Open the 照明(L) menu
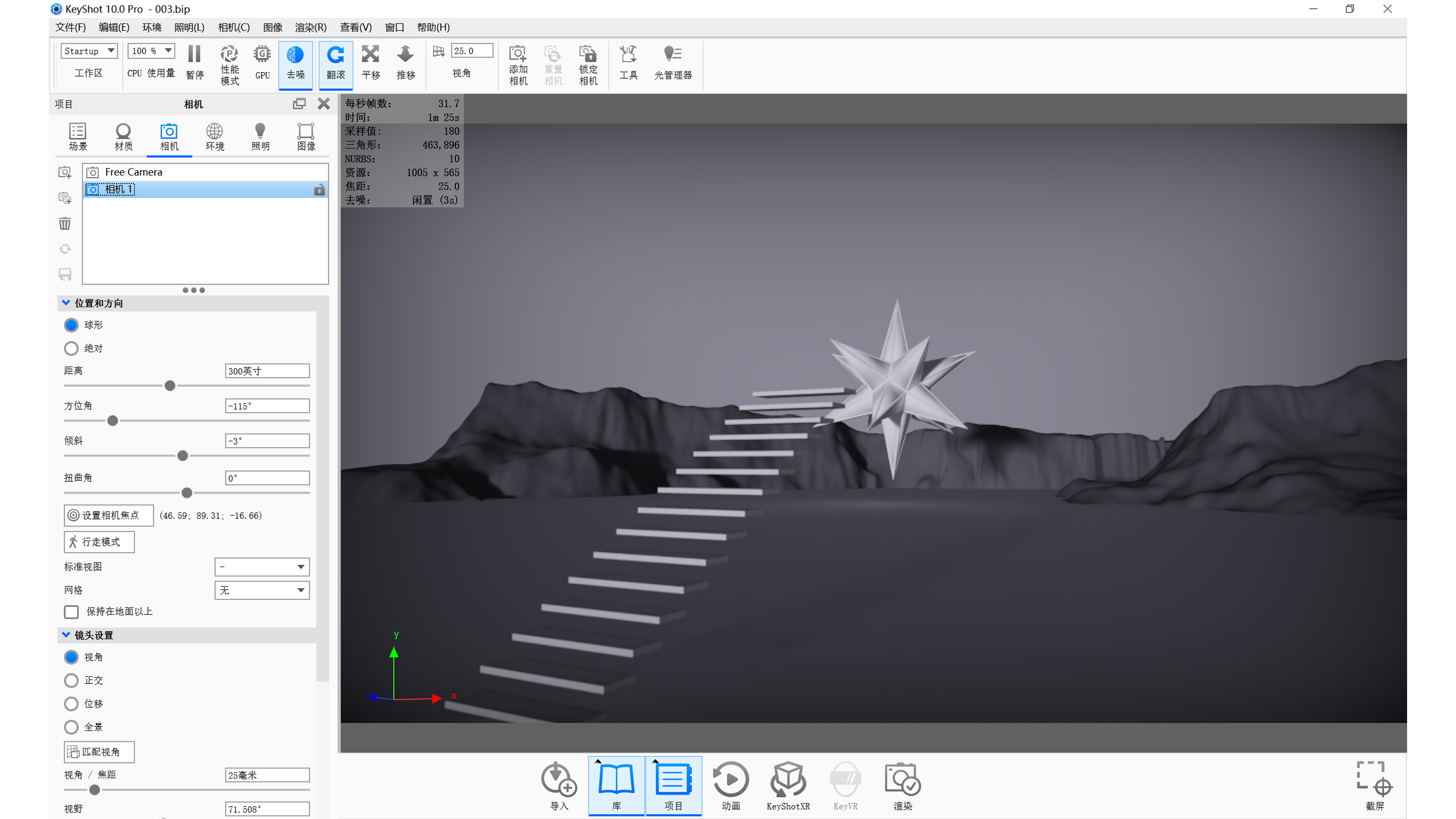1456x819 pixels. tap(189, 27)
